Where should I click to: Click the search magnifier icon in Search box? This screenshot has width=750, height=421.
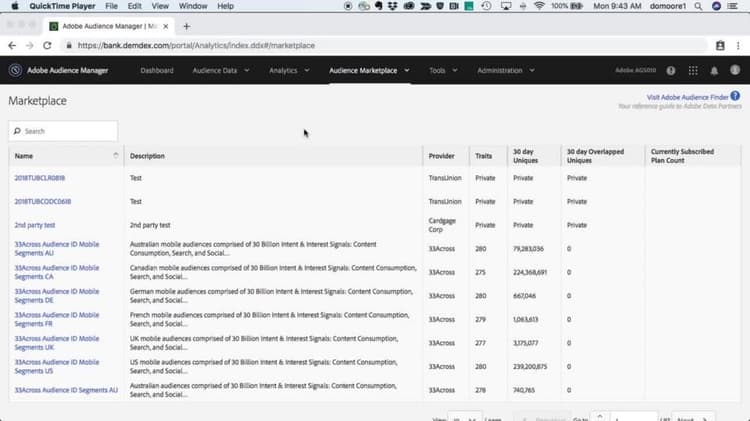17,131
